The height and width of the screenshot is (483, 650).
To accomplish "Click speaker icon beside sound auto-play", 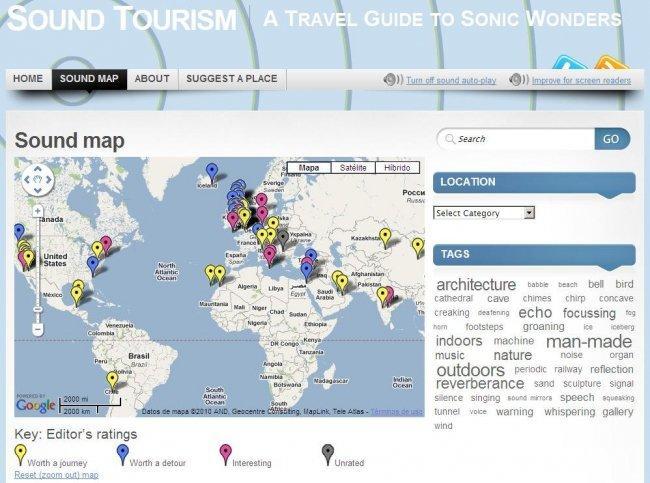I will pyautogui.click(x=393, y=80).
